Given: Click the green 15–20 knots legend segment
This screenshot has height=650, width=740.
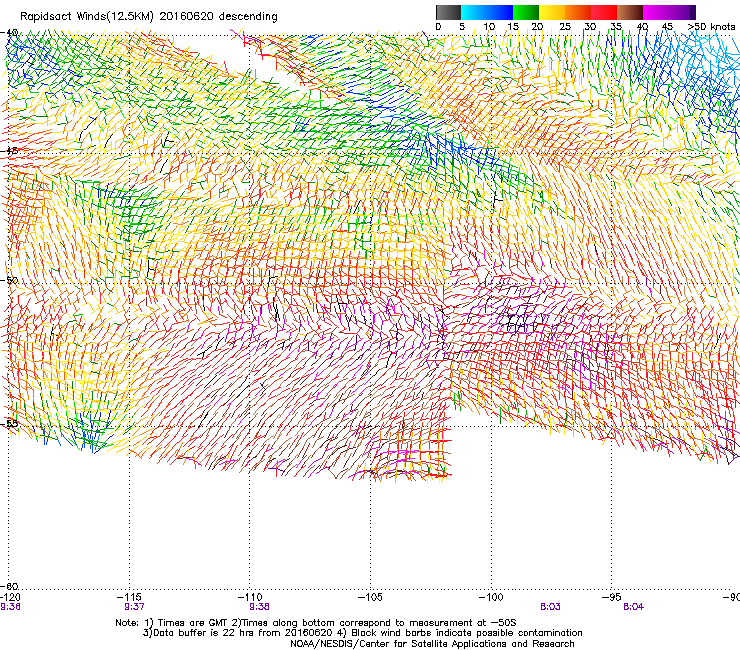Looking at the screenshot, I should coord(526,12).
